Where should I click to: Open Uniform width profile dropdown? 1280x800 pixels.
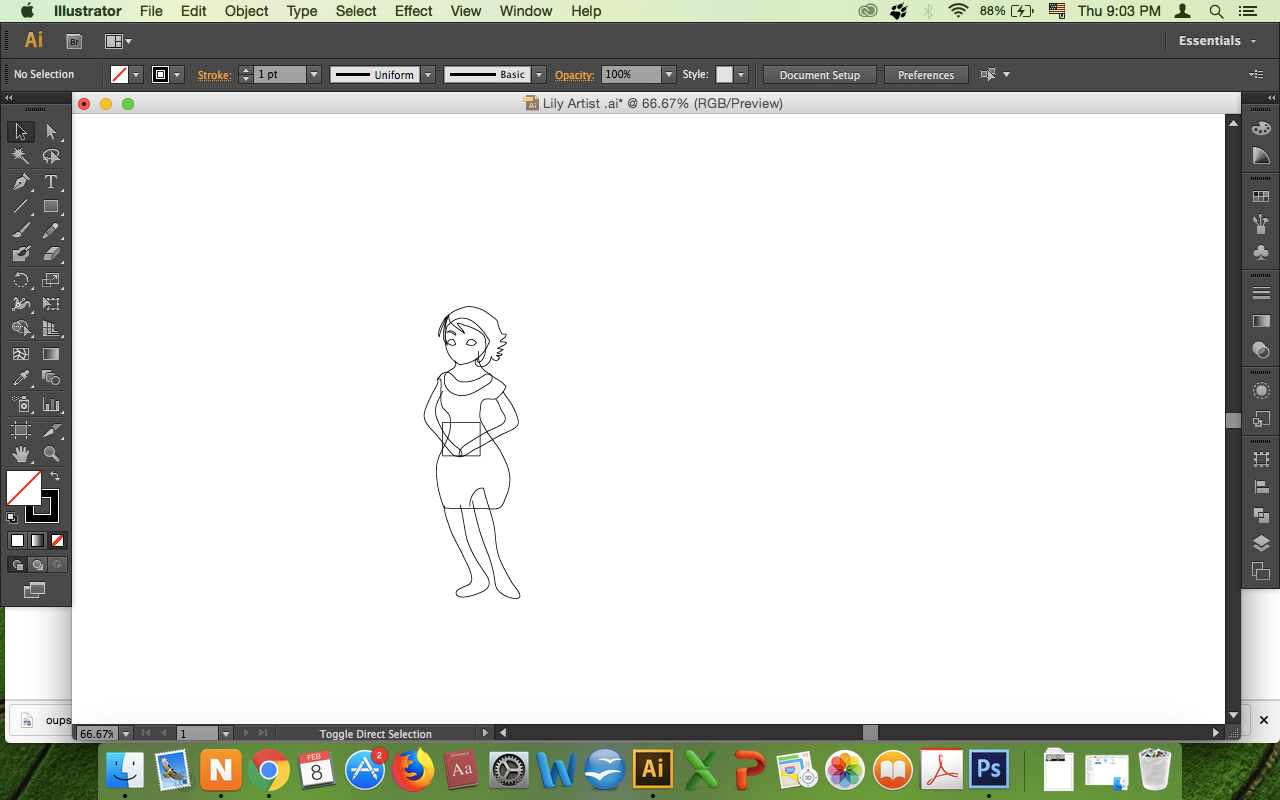point(428,75)
